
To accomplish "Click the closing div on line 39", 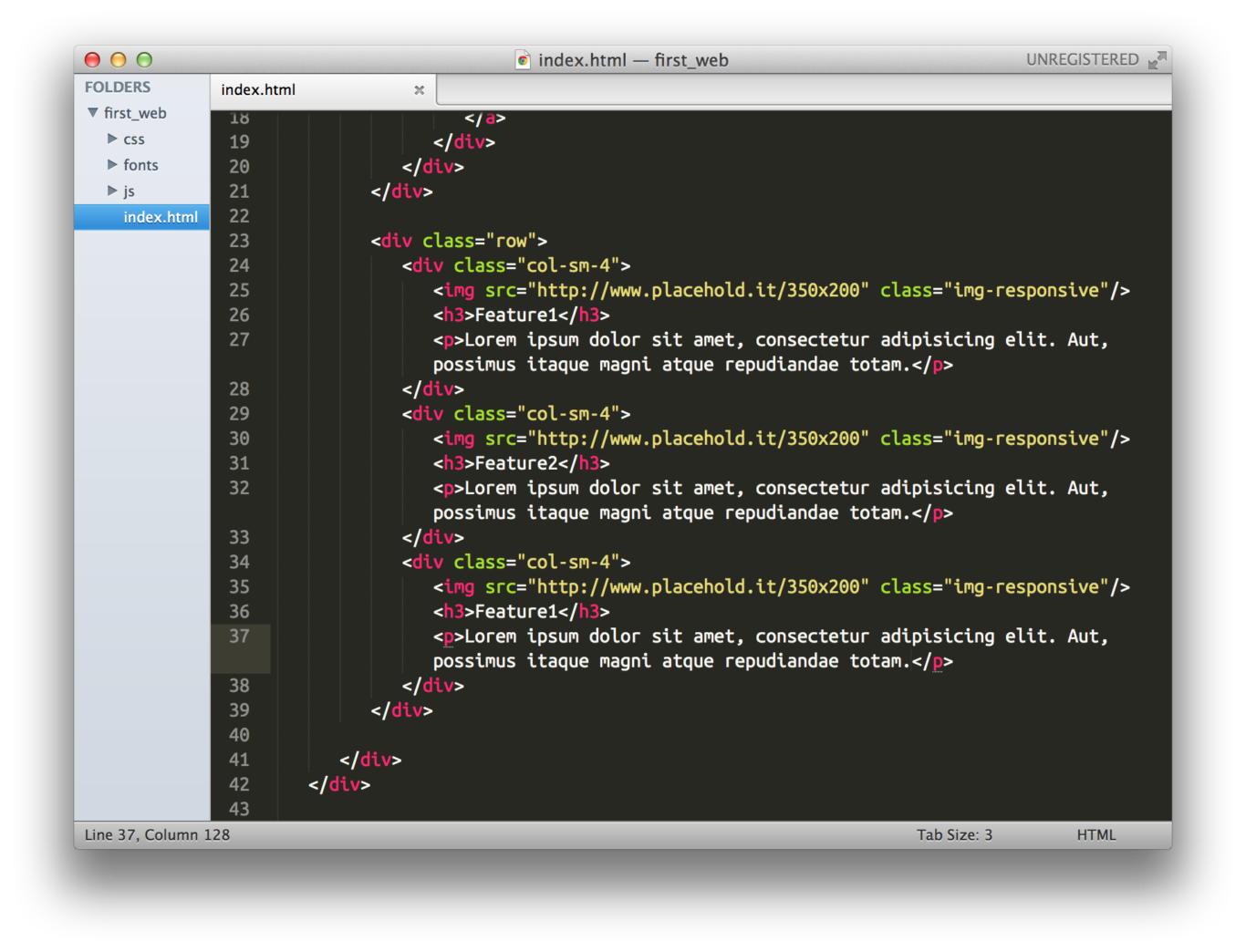I will pyautogui.click(x=402, y=710).
